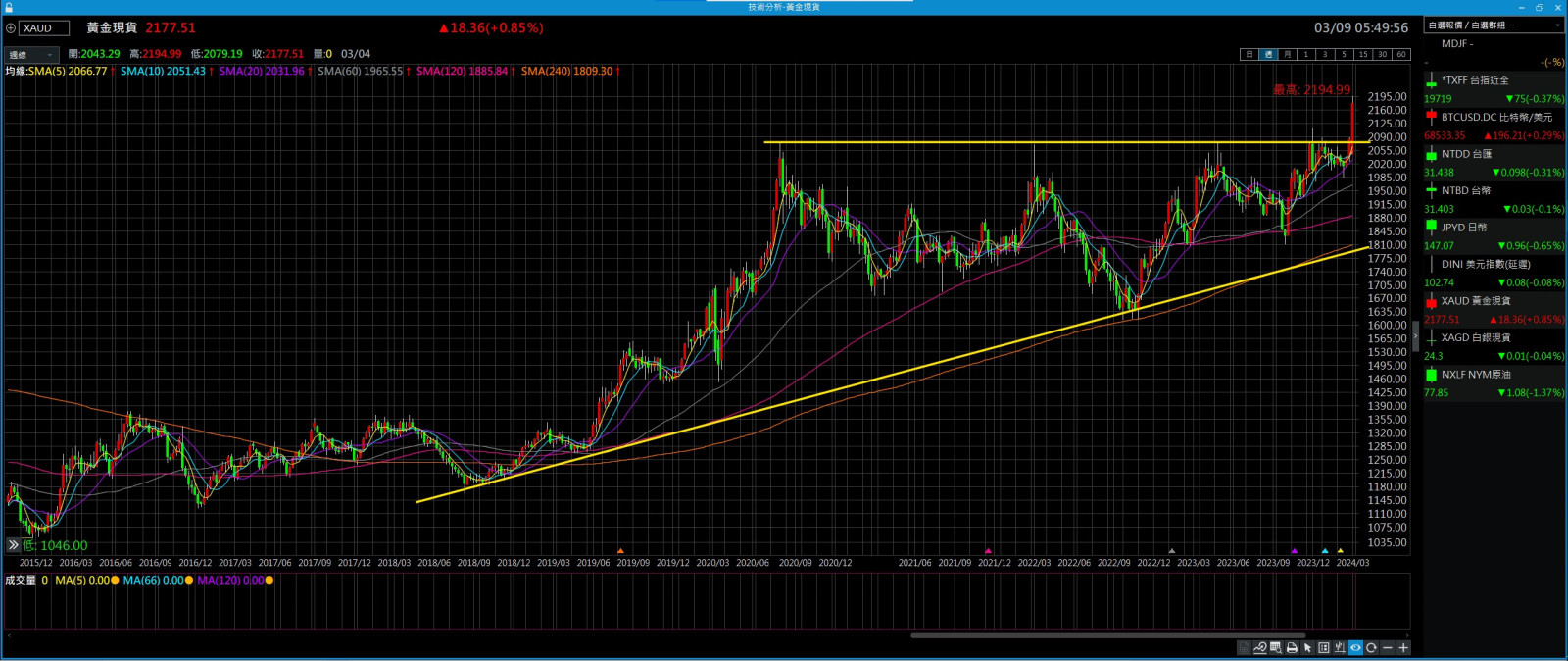Print the chart with the printer icon
1568x661 pixels.
tap(1292, 648)
